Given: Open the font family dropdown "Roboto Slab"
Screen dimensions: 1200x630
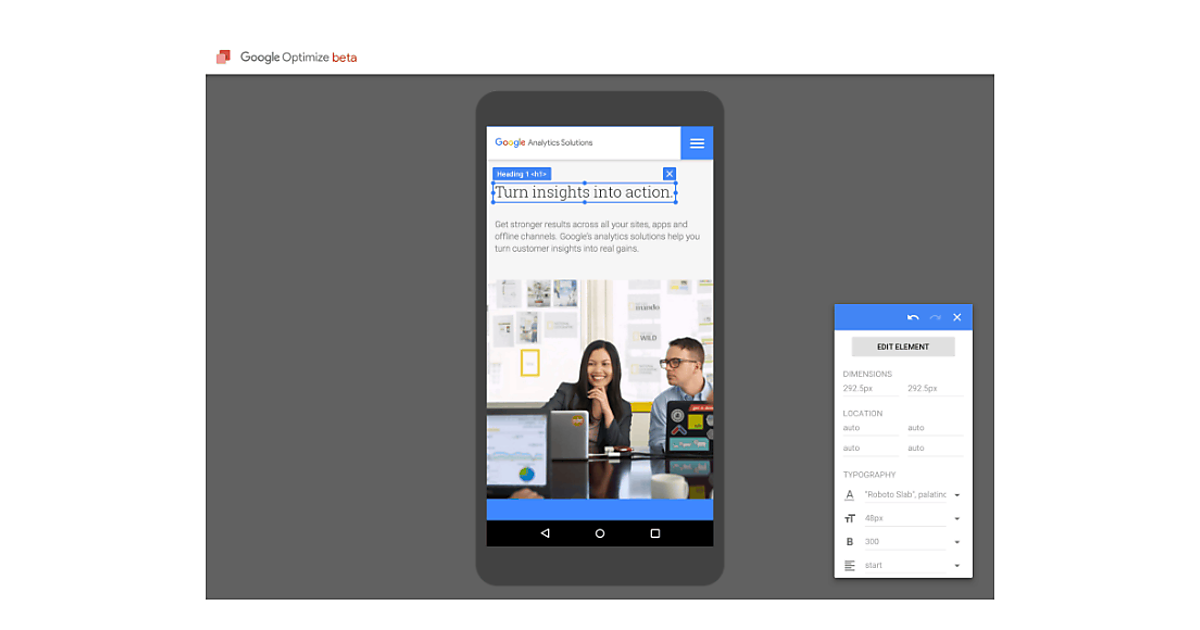Looking at the screenshot, I should 912,495.
